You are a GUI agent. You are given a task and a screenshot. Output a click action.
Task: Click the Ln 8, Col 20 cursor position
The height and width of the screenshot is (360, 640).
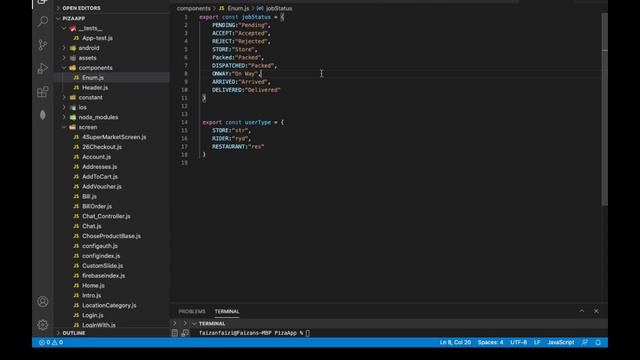(455, 342)
